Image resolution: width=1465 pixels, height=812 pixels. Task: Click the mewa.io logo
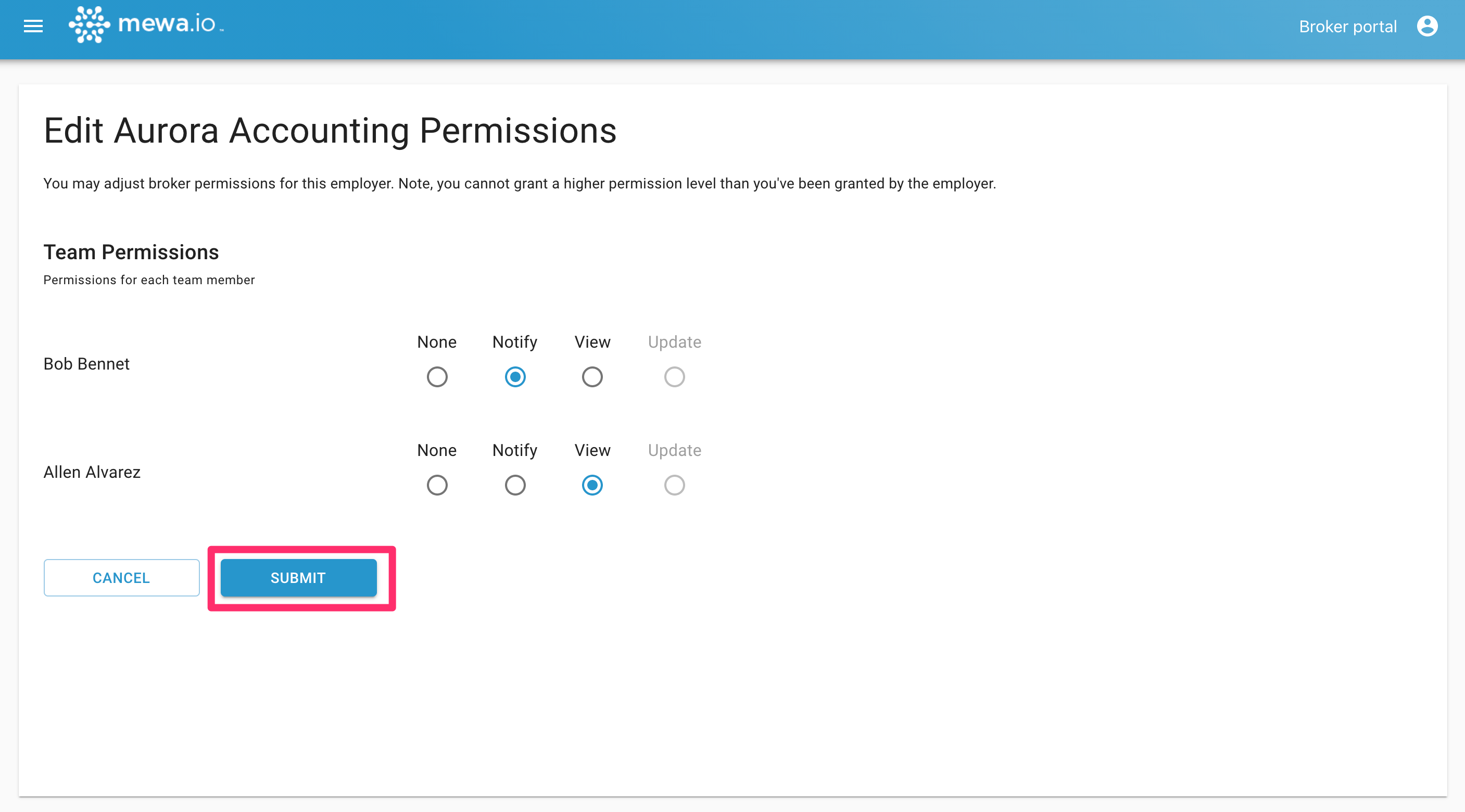[146, 25]
